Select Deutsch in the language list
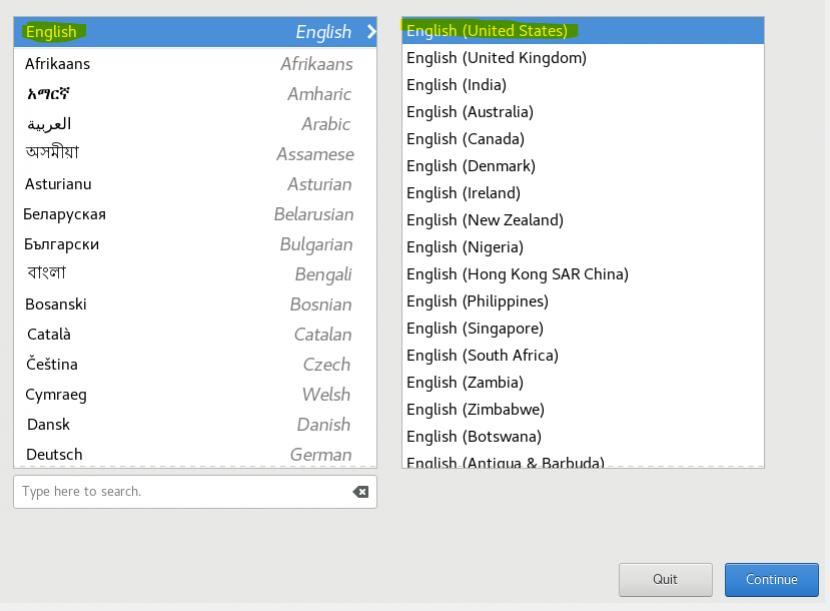This screenshot has width=830, height=611. pyautogui.click(x=195, y=454)
